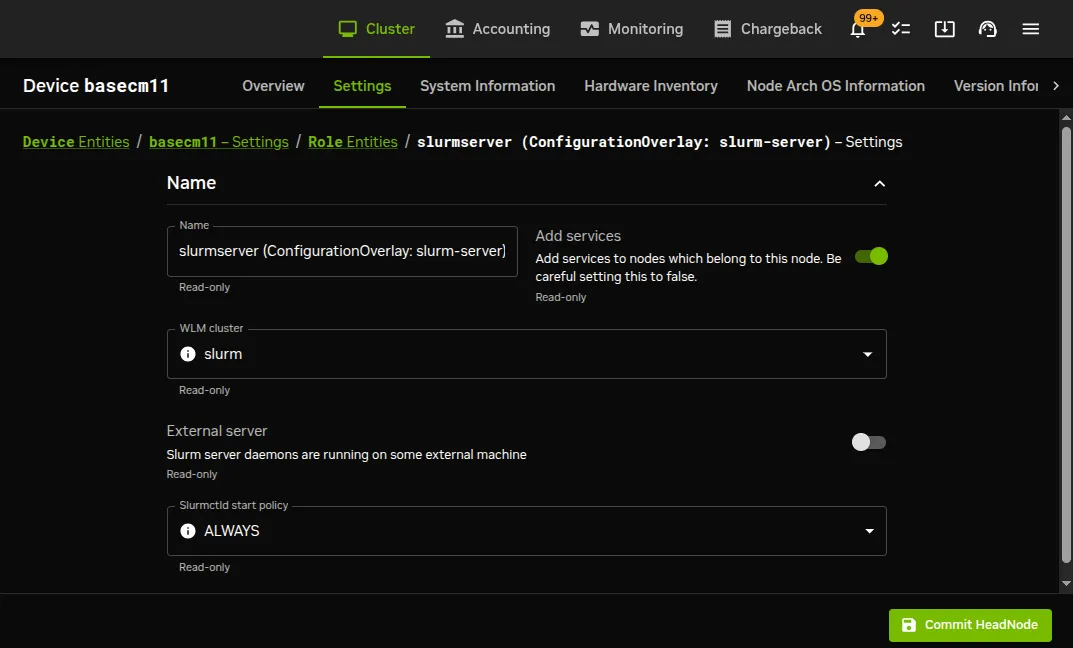
Task: Click the download/import icon in top bar
Action: pyautogui.click(x=944, y=29)
